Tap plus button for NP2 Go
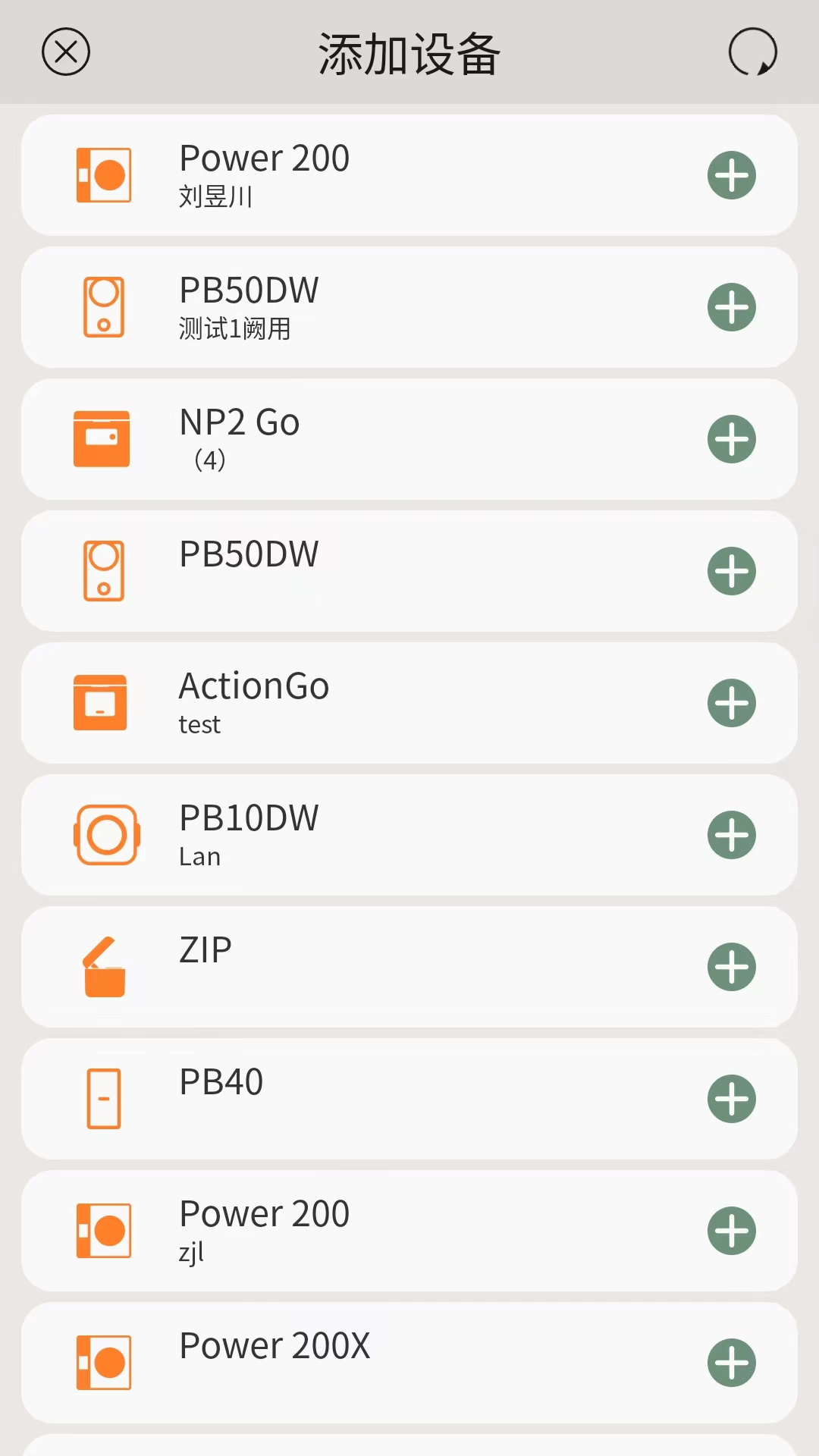Image resolution: width=819 pixels, height=1456 pixels. click(x=731, y=439)
